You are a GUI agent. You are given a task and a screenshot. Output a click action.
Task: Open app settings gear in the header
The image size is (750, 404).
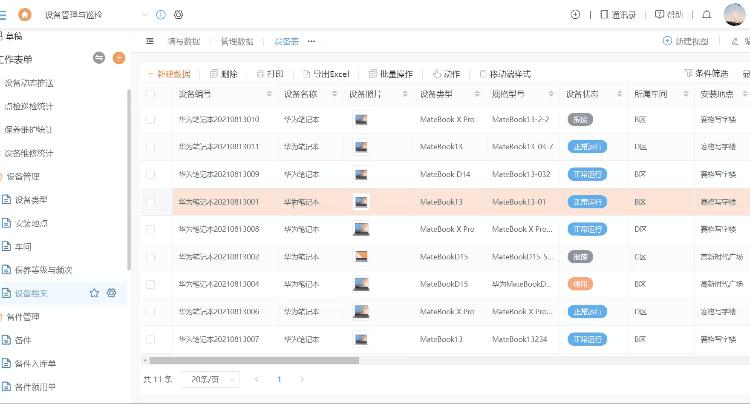coord(178,15)
